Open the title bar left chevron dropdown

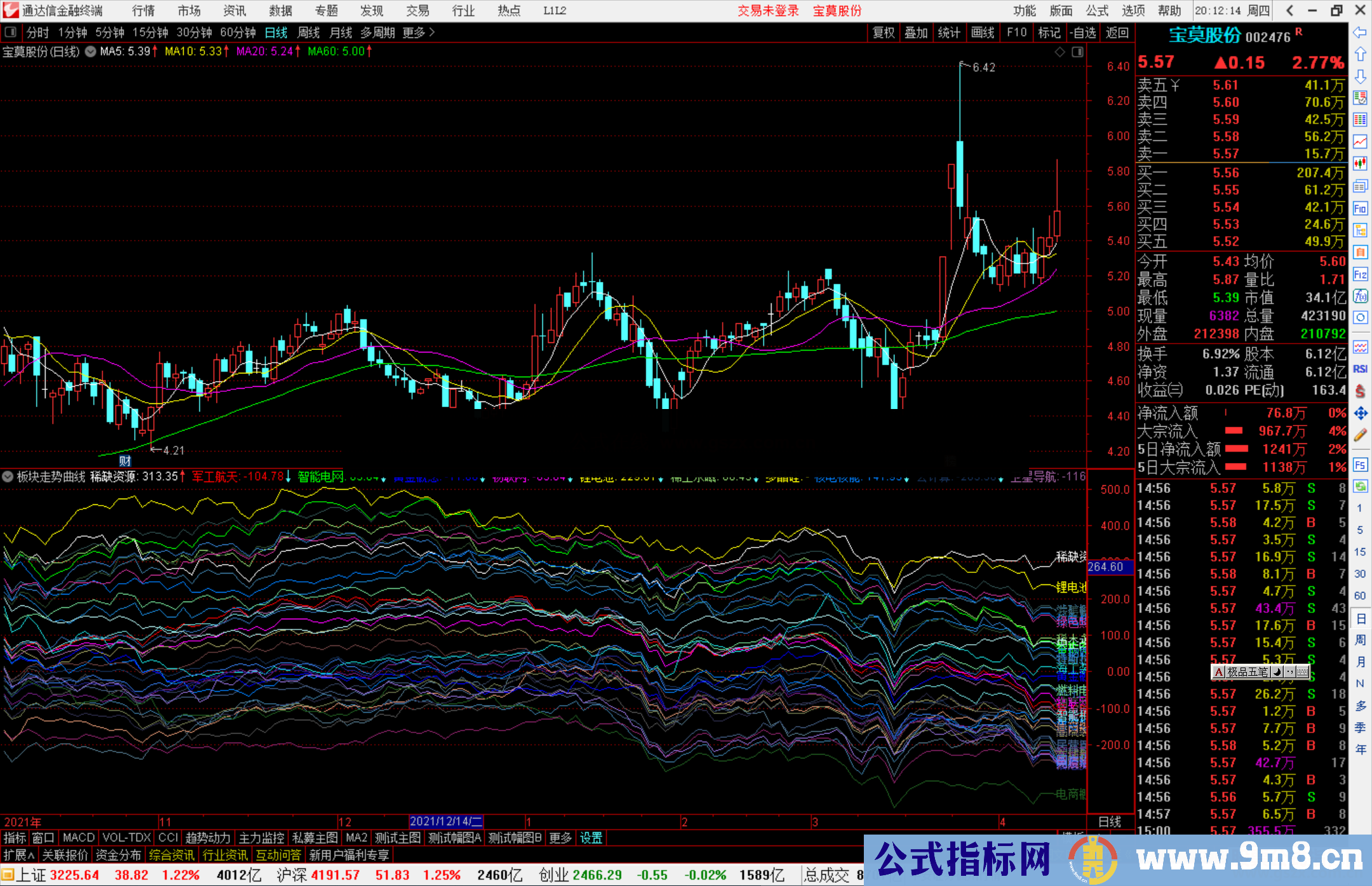[x=1289, y=10]
